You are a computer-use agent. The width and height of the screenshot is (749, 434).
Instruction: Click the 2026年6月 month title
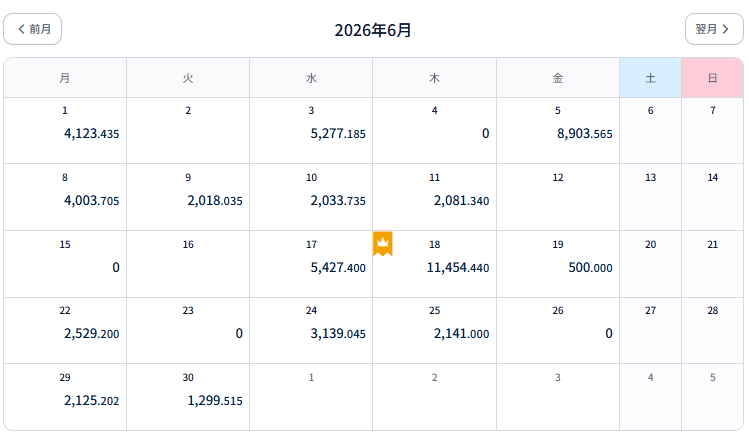(x=373, y=30)
